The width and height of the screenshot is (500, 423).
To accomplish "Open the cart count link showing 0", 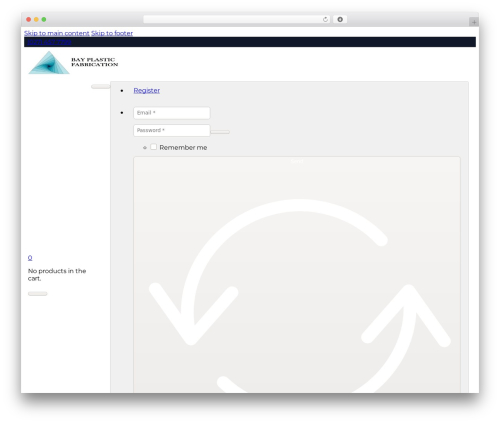I will point(30,258).
